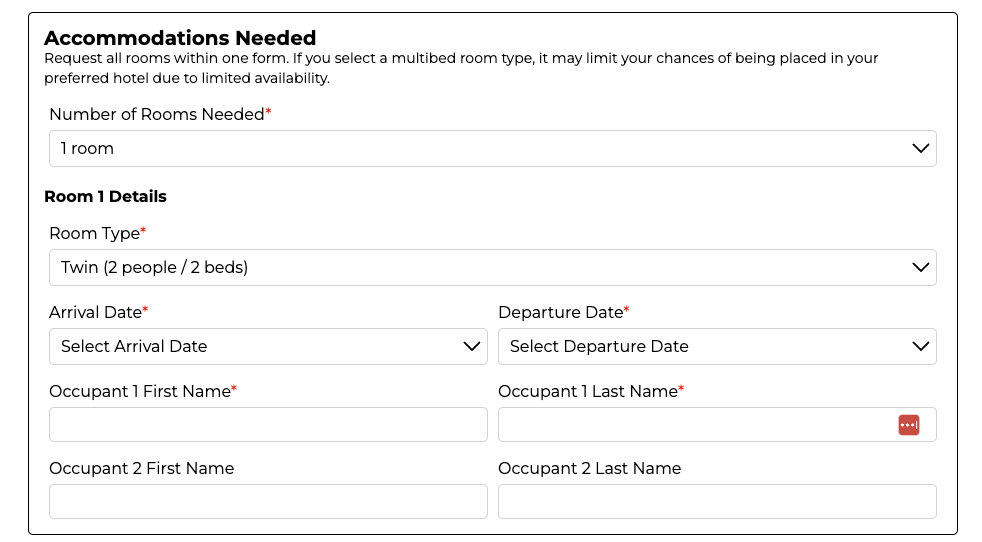Click the chevron arrow on the Room Type dropdown

(920, 268)
